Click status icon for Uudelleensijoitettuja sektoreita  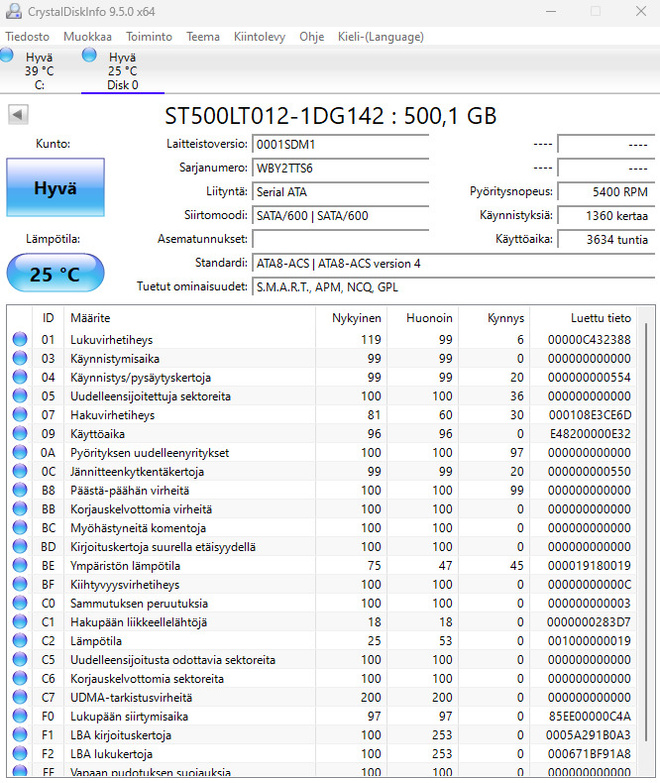[x=20, y=396]
